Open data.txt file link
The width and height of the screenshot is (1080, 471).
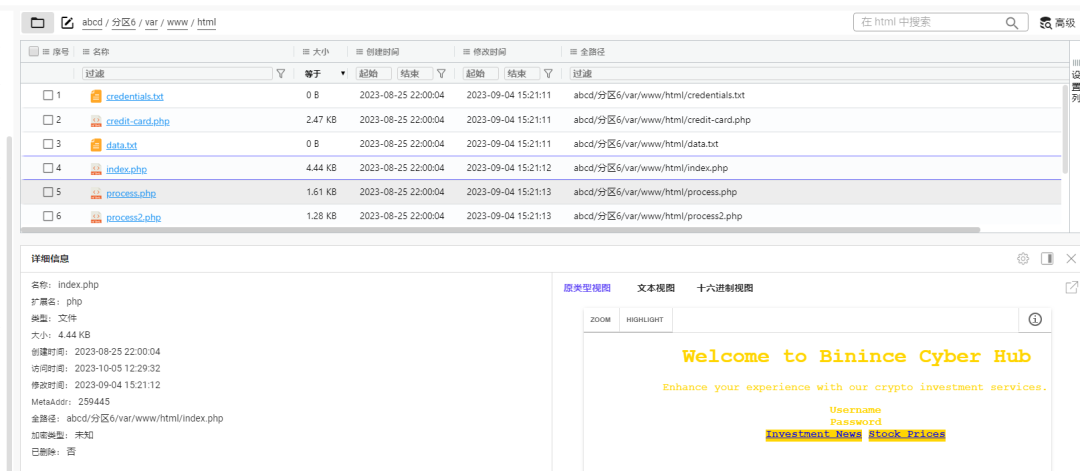122,145
